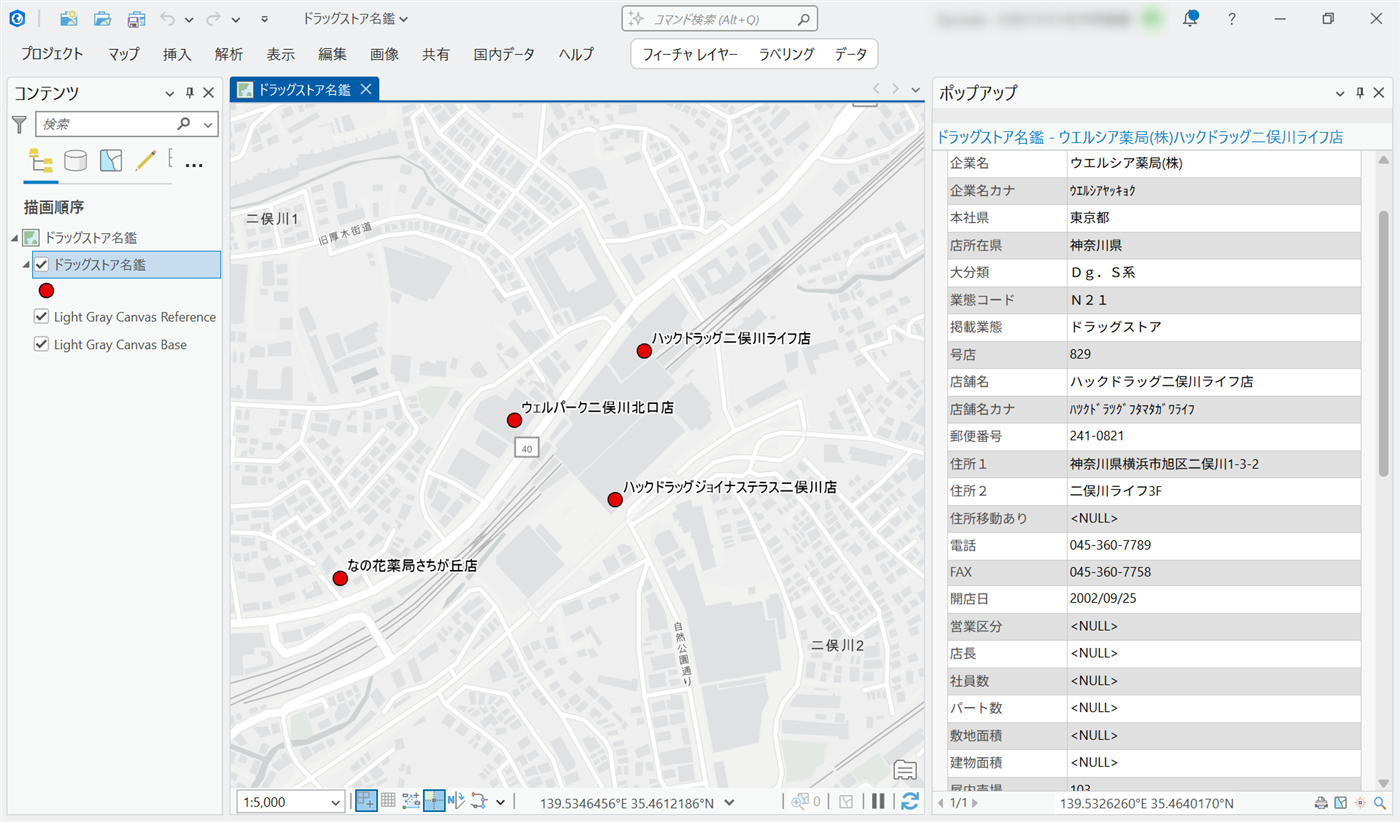The height and width of the screenshot is (822, 1400).
Task: Collapse the ドラッグストア名鑑 map tree node
Action: [14, 238]
